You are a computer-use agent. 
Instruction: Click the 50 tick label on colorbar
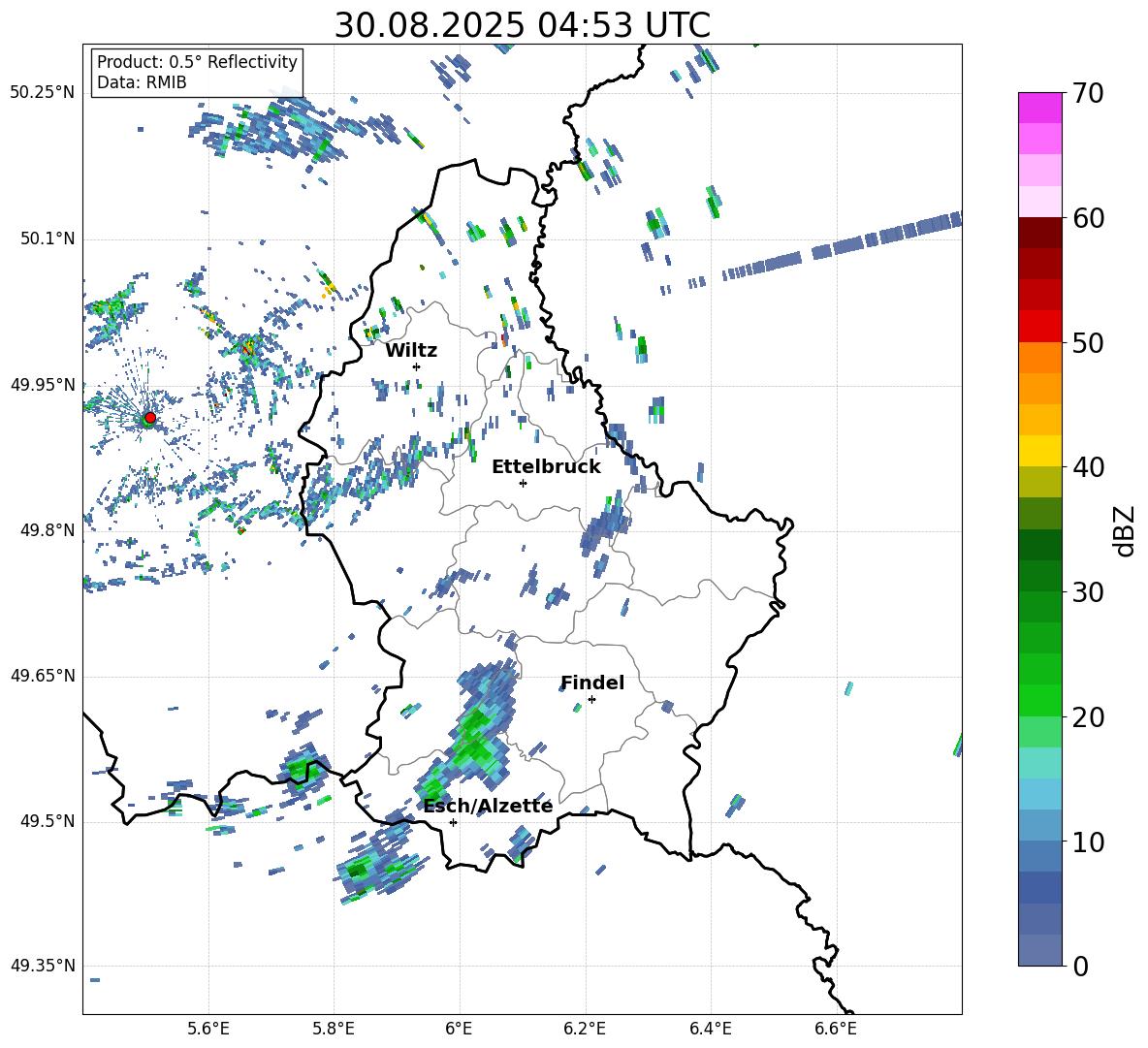(x=1087, y=342)
